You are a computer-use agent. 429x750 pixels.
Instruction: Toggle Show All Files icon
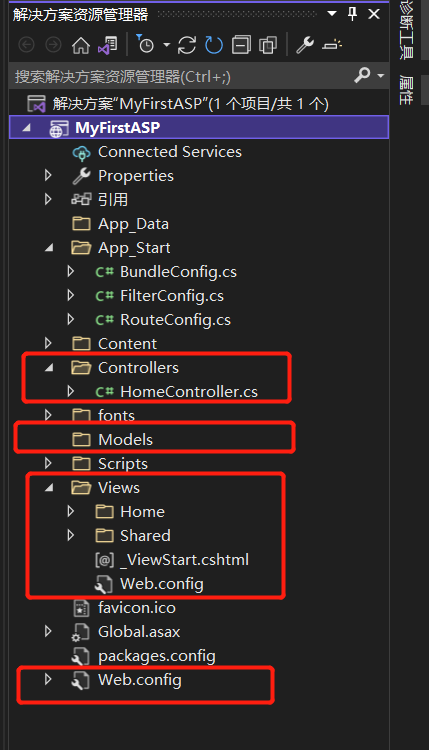coord(268,45)
